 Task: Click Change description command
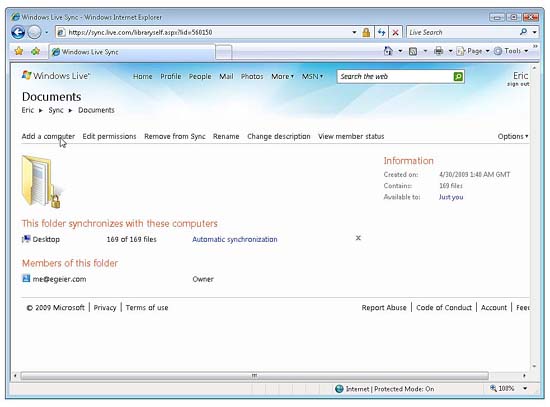pyautogui.click(x=279, y=136)
